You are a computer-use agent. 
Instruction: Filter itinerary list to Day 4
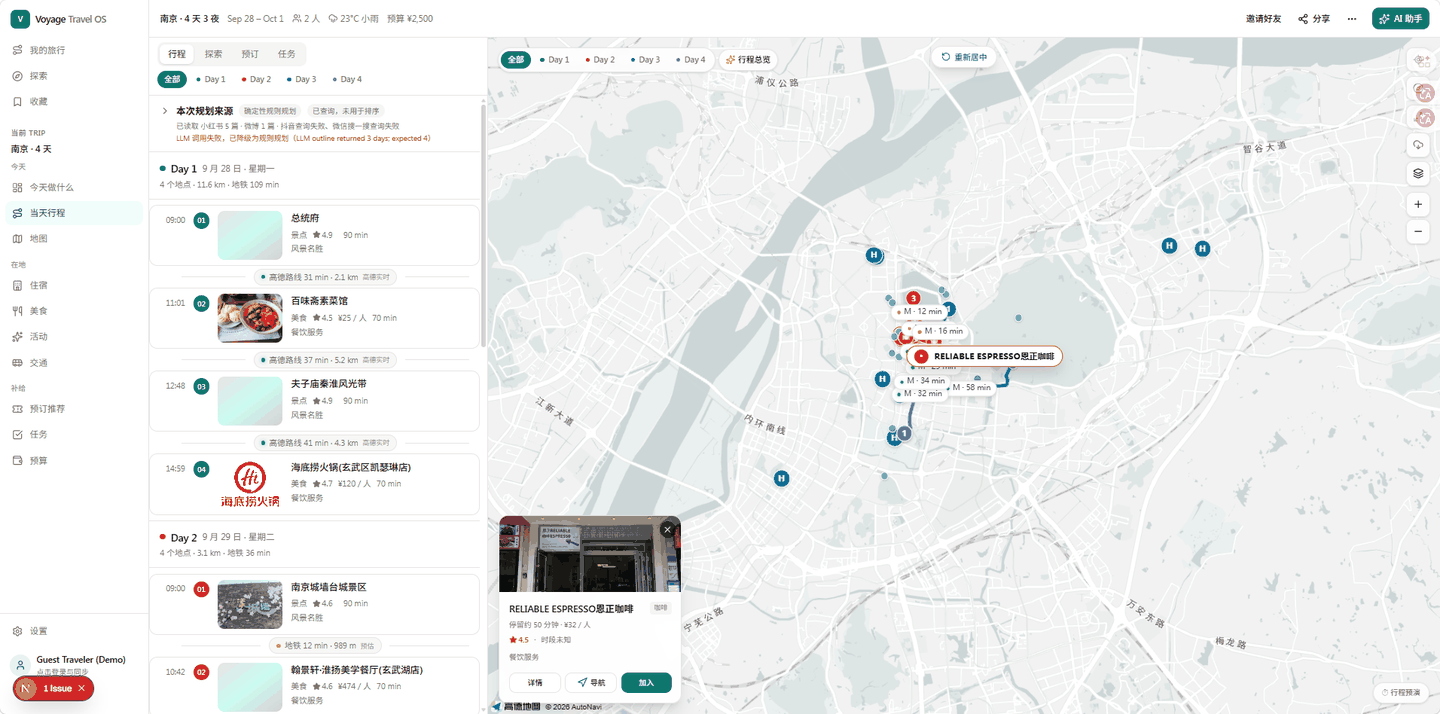click(x=346, y=79)
